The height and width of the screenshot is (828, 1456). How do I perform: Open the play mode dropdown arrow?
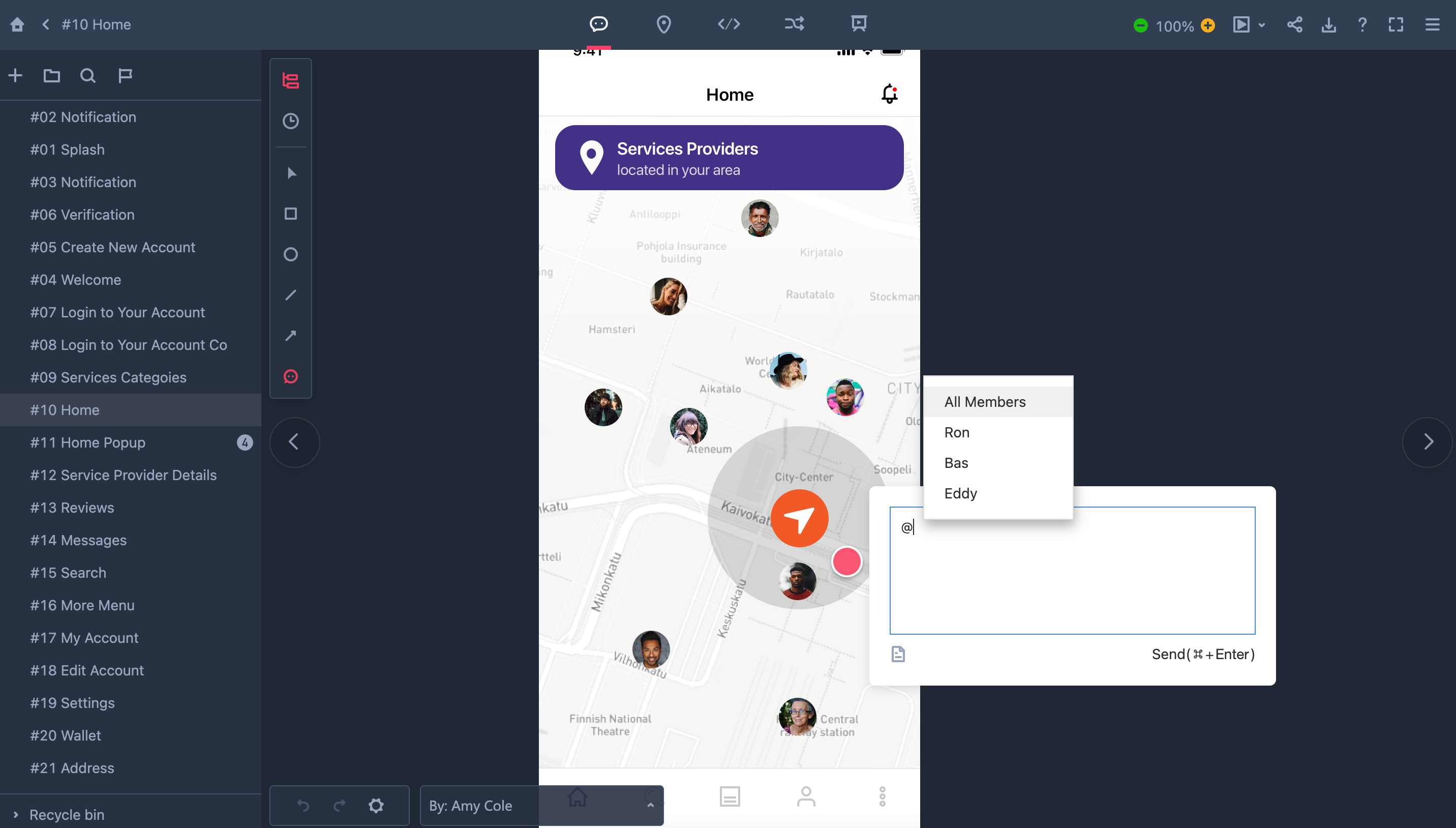point(1262,25)
